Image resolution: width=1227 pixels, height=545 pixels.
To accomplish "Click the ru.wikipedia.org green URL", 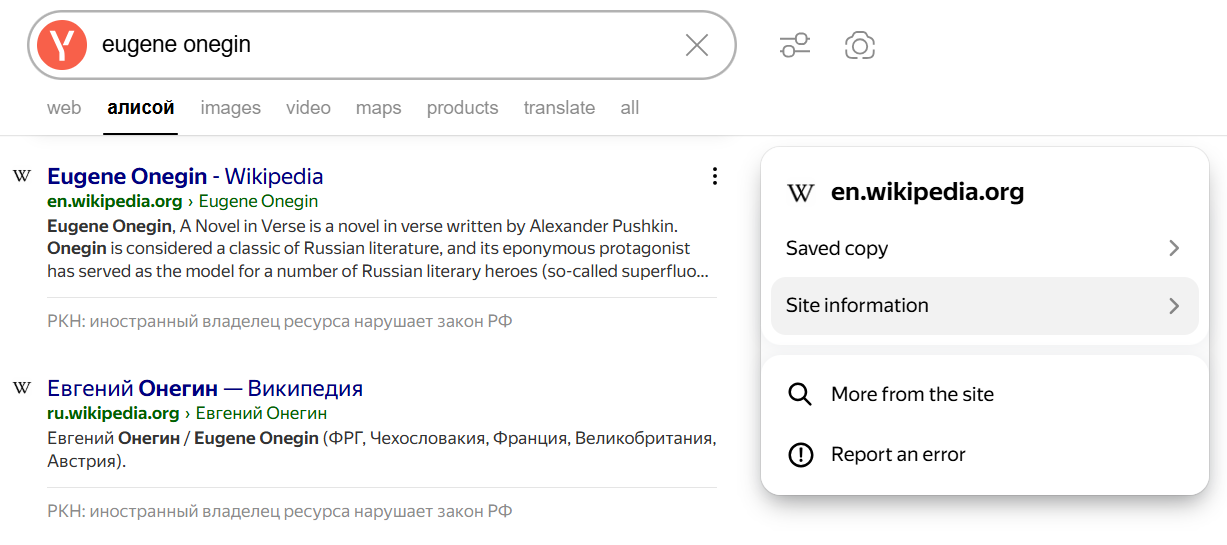I will (x=113, y=413).
